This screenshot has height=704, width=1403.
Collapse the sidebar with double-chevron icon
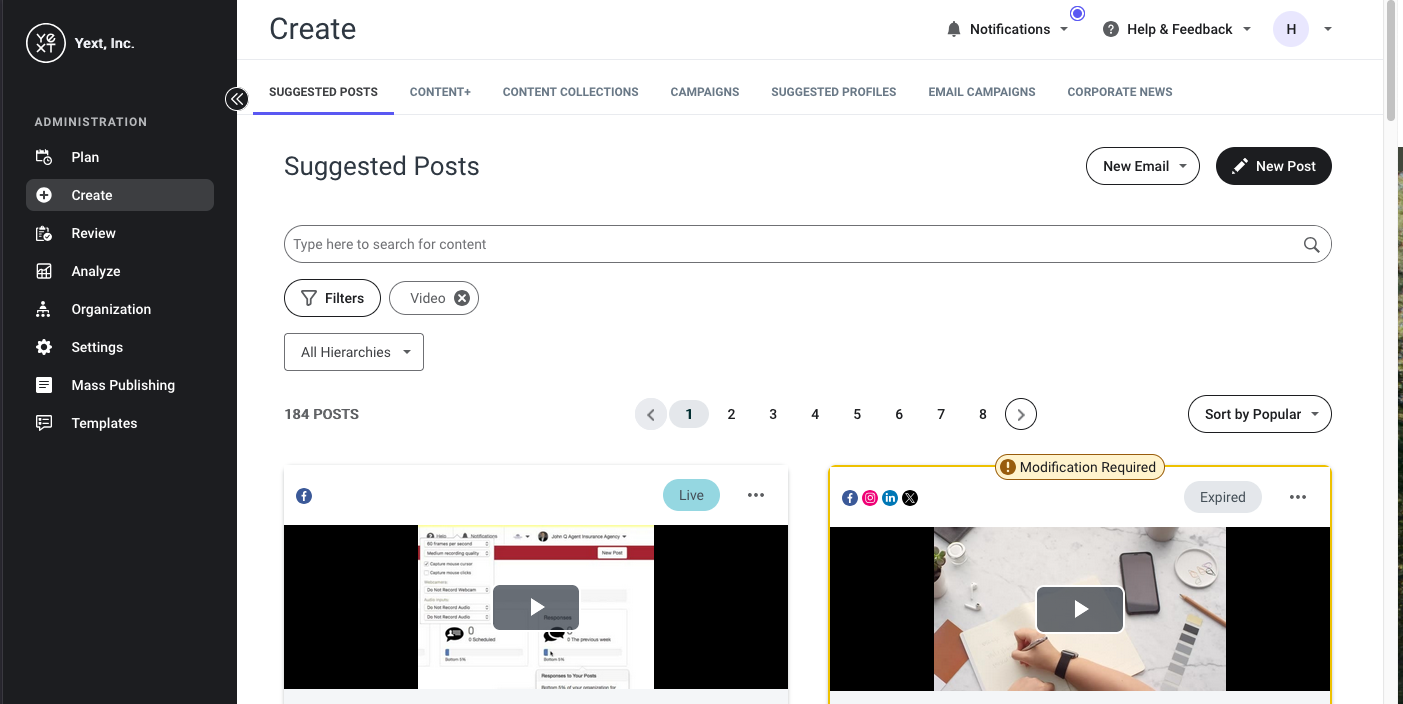[237, 98]
